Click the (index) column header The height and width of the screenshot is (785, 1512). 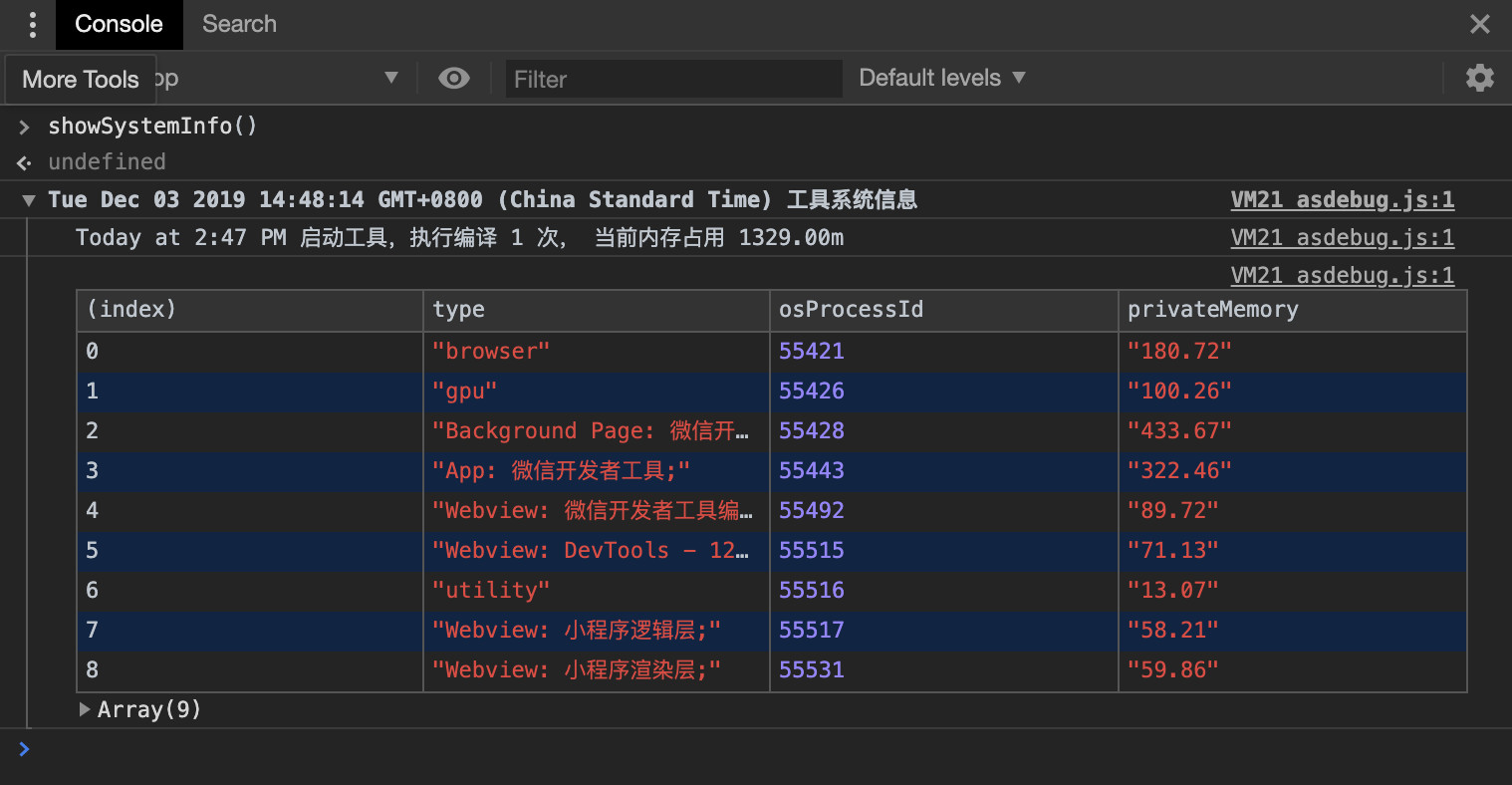249,310
